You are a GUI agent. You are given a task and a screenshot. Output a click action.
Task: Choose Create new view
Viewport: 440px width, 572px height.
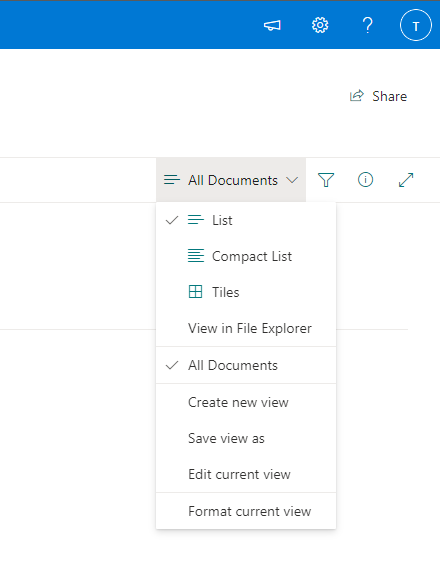pyautogui.click(x=246, y=402)
